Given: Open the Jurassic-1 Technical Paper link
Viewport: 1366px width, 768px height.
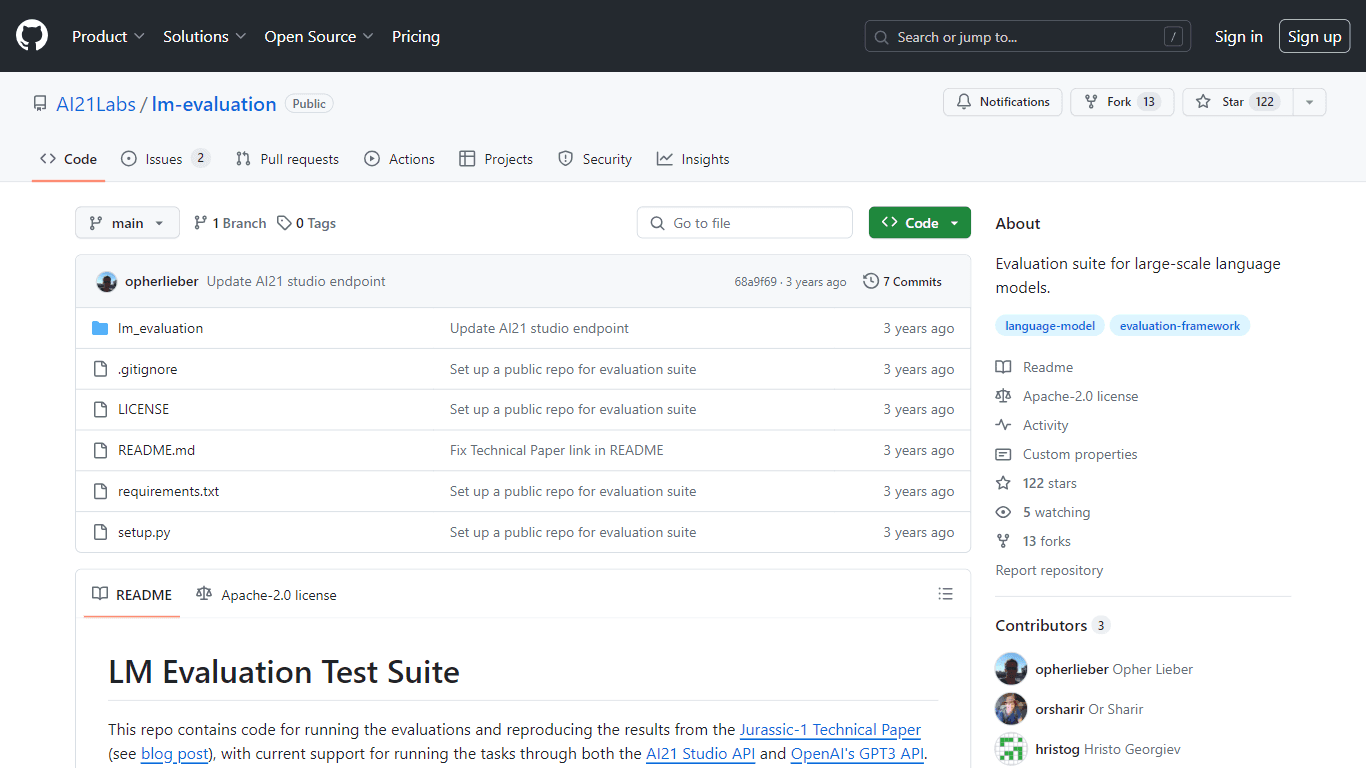Looking at the screenshot, I should pos(830,730).
